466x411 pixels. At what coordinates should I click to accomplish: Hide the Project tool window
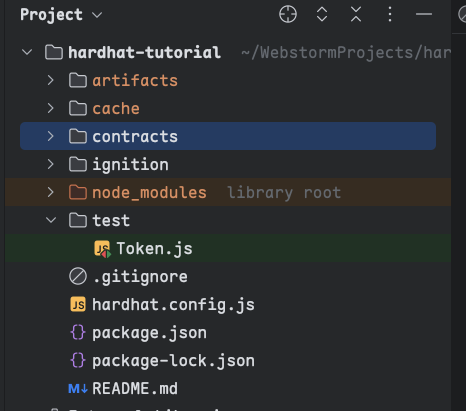424,14
